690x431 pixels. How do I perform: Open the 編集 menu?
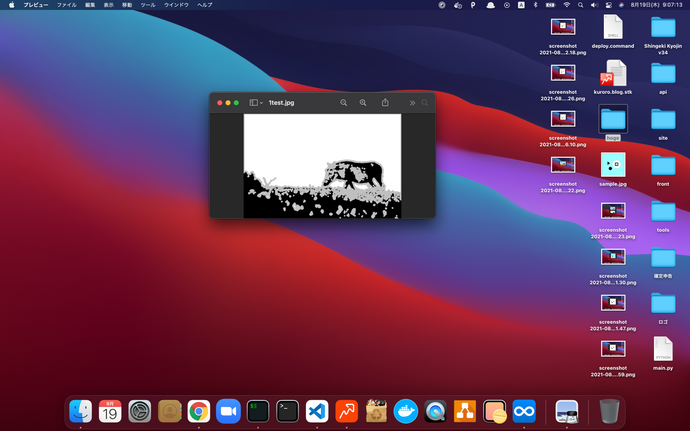pos(90,5)
